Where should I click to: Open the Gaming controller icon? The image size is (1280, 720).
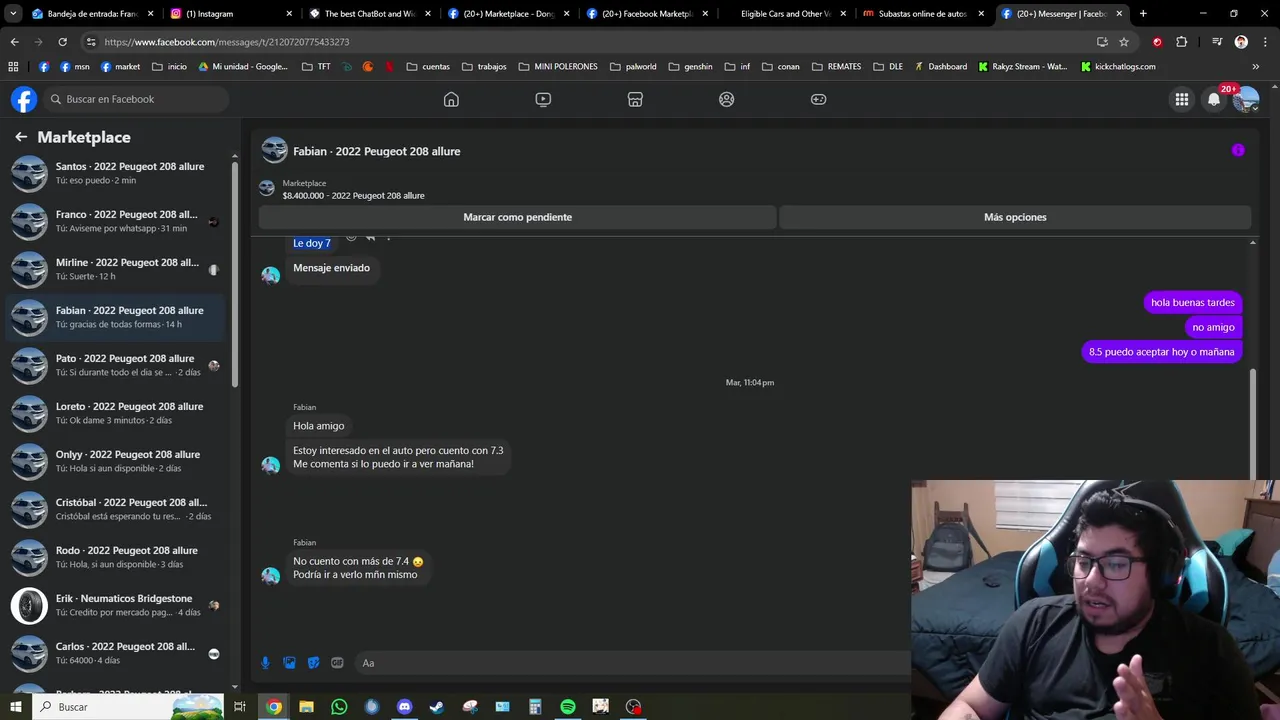818,99
